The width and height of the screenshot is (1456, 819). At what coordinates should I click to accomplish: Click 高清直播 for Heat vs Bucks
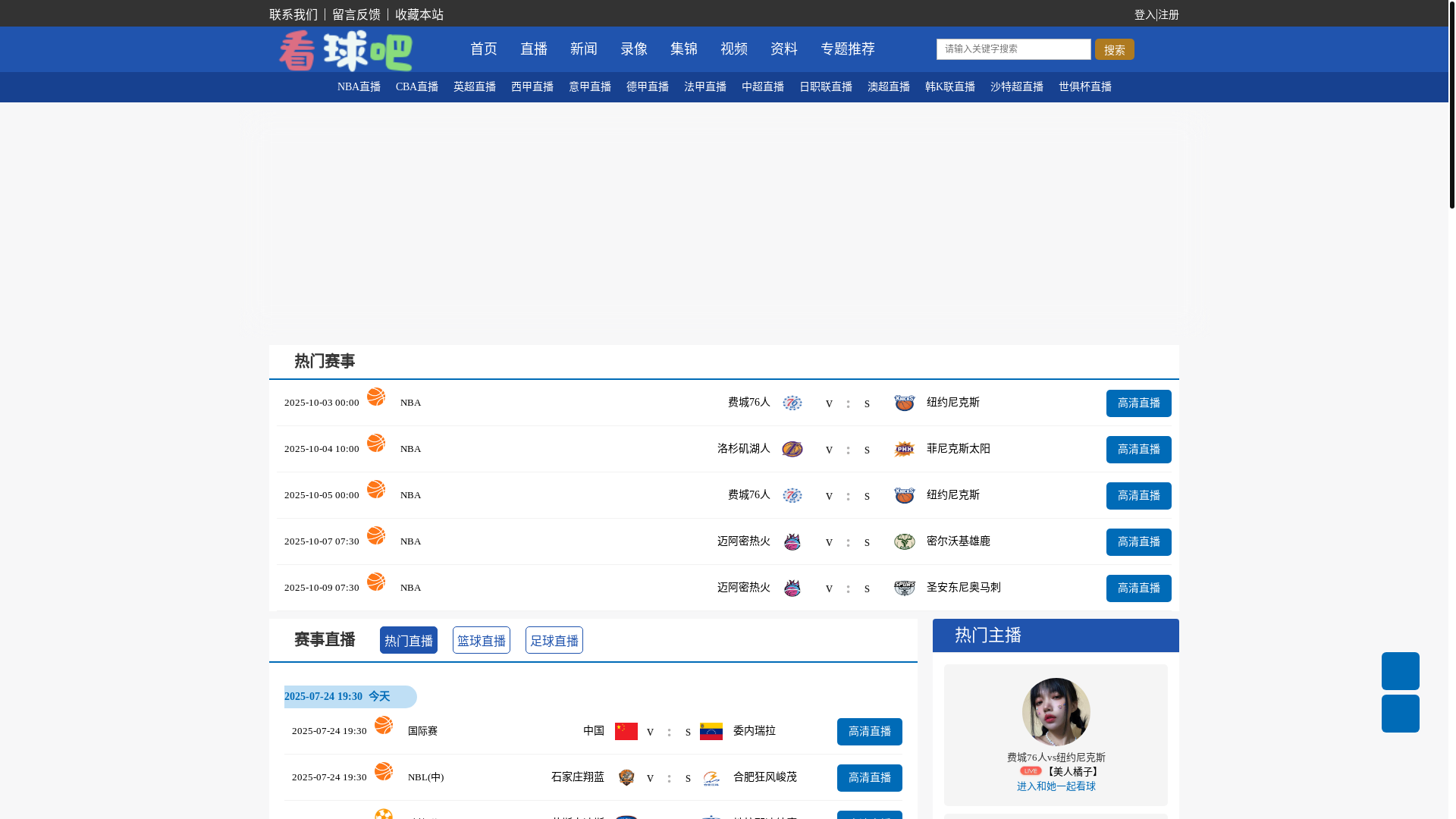click(1139, 542)
